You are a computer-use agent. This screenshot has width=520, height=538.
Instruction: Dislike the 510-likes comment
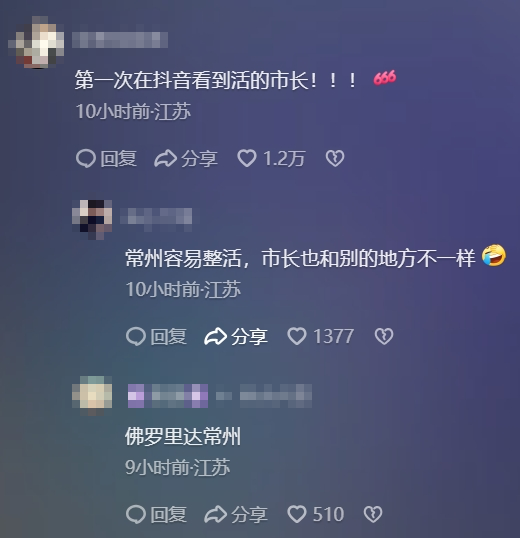pyautogui.click(x=373, y=514)
